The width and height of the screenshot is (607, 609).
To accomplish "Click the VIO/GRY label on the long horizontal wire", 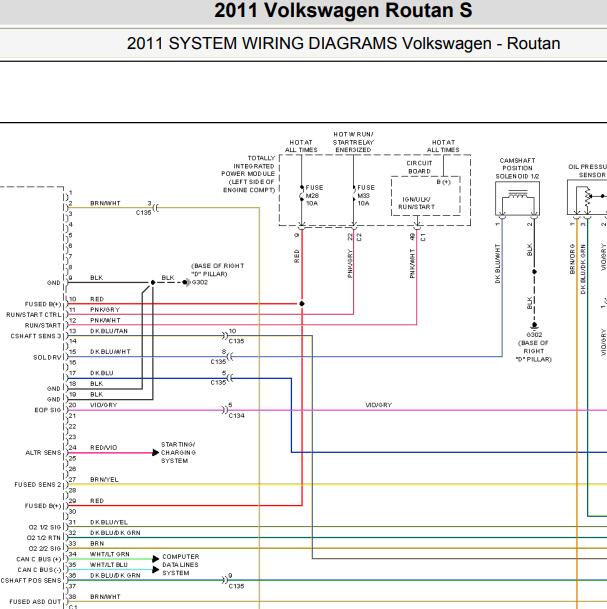I will (379, 405).
